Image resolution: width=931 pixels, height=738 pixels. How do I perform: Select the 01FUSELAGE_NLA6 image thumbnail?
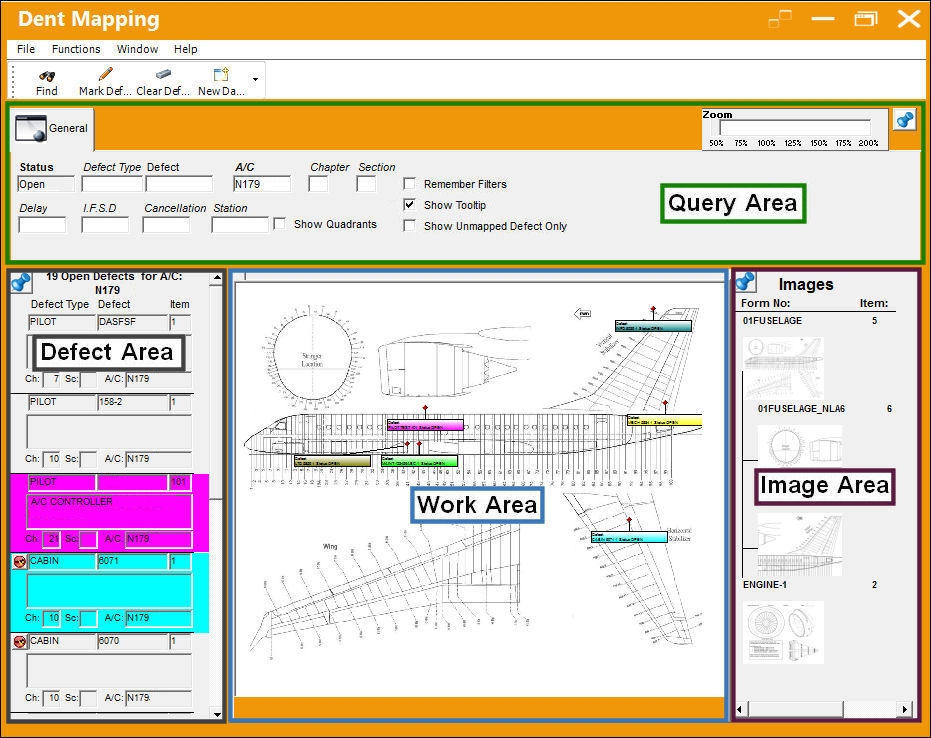coord(800,445)
